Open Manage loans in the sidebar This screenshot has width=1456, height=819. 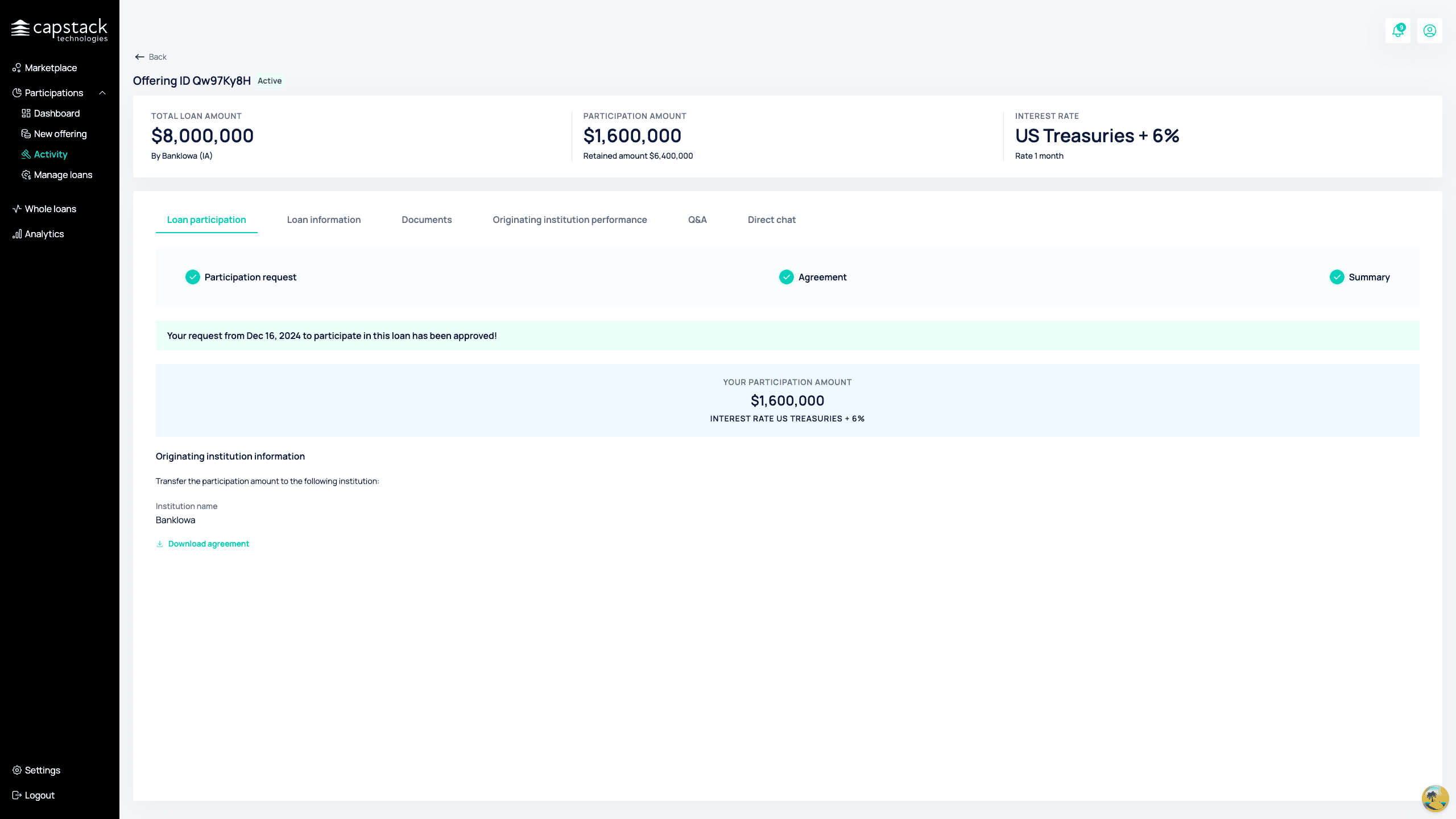(x=63, y=175)
